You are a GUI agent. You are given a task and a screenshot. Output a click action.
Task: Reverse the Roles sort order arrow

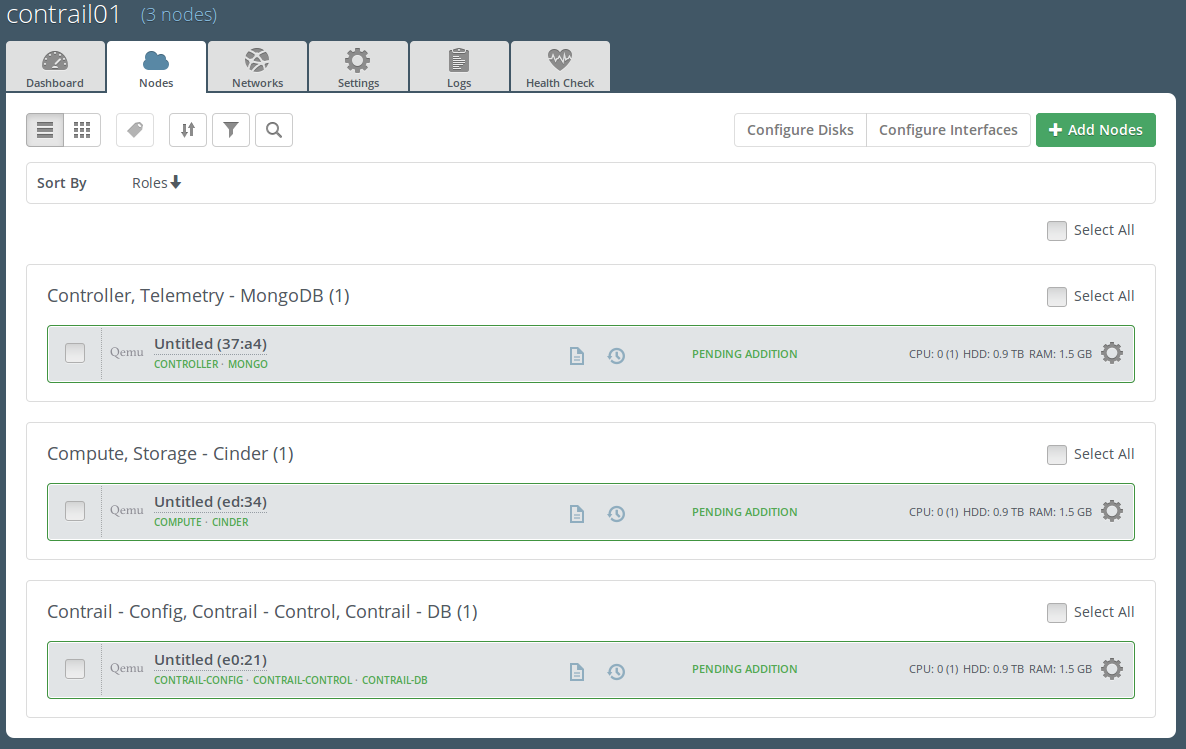pos(175,182)
